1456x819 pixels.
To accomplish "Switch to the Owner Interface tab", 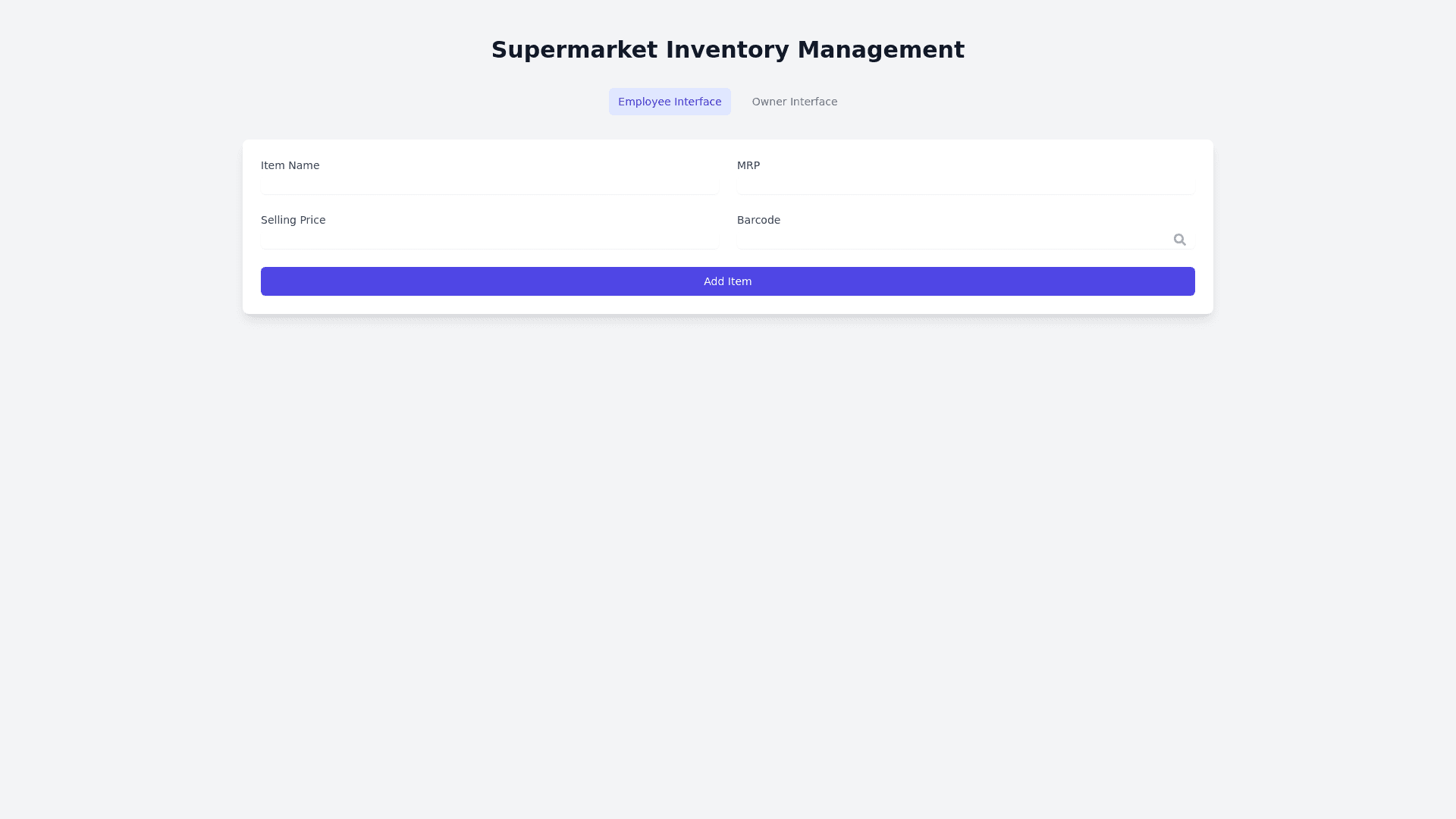I will pos(794,102).
